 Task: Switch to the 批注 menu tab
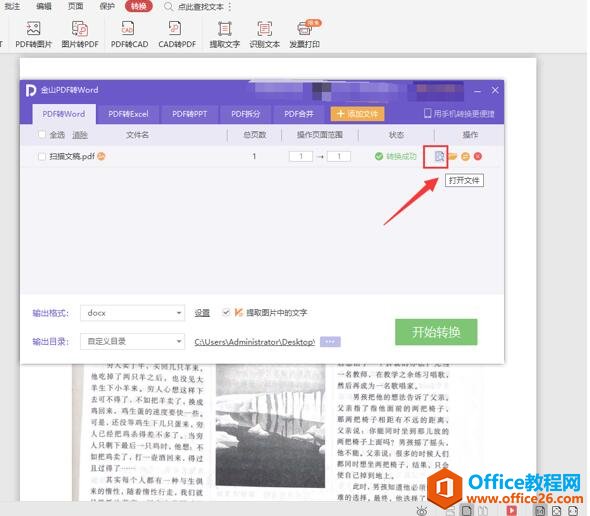pyautogui.click(x=12, y=7)
